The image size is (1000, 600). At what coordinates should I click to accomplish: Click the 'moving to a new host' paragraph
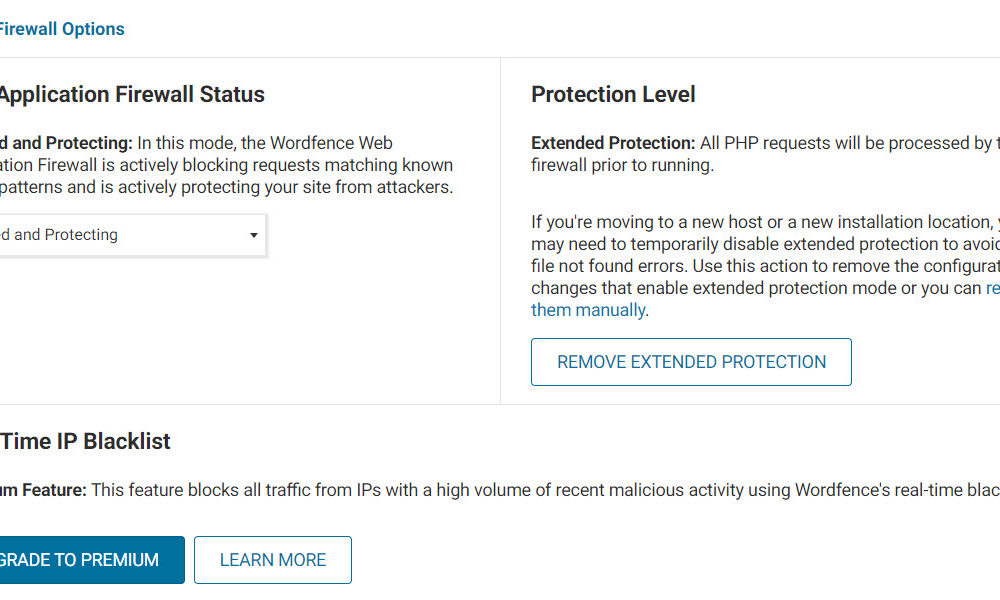(x=760, y=222)
